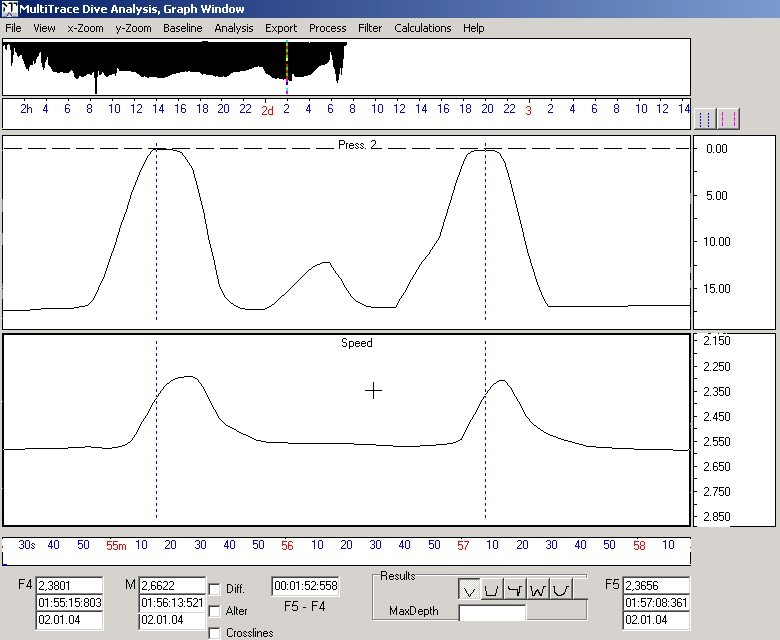The height and width of the screenshot is (640, 780).
Task: Choose the skewed dive shape button
Action: pos(516,591)
